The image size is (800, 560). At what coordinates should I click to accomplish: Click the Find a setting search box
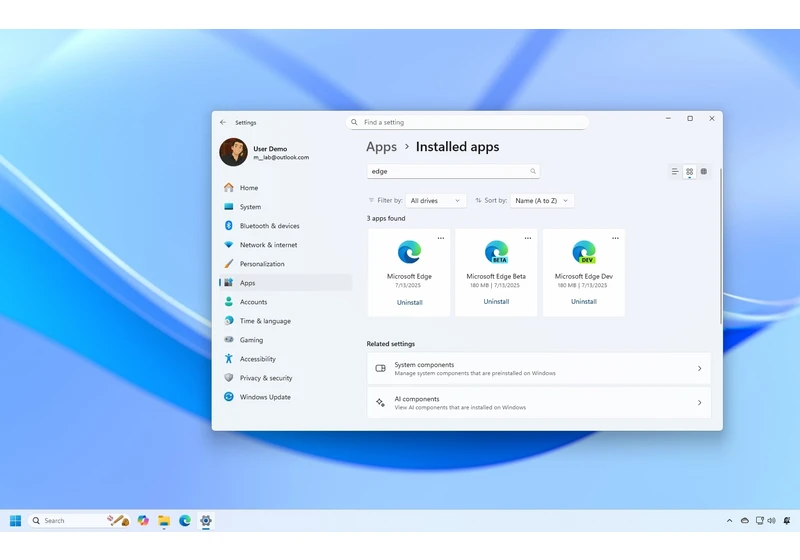[x=467, y=122]
